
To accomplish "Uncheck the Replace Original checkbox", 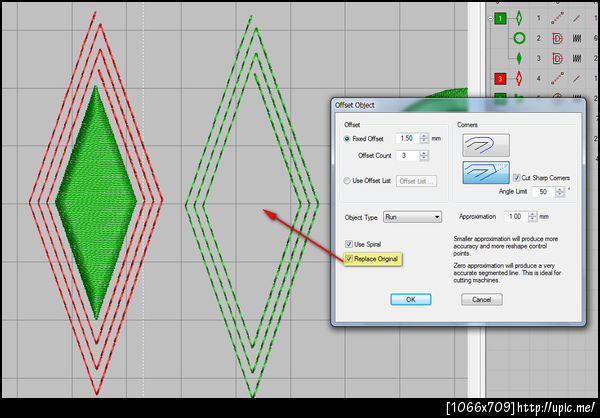I will [x=349, y=259].
